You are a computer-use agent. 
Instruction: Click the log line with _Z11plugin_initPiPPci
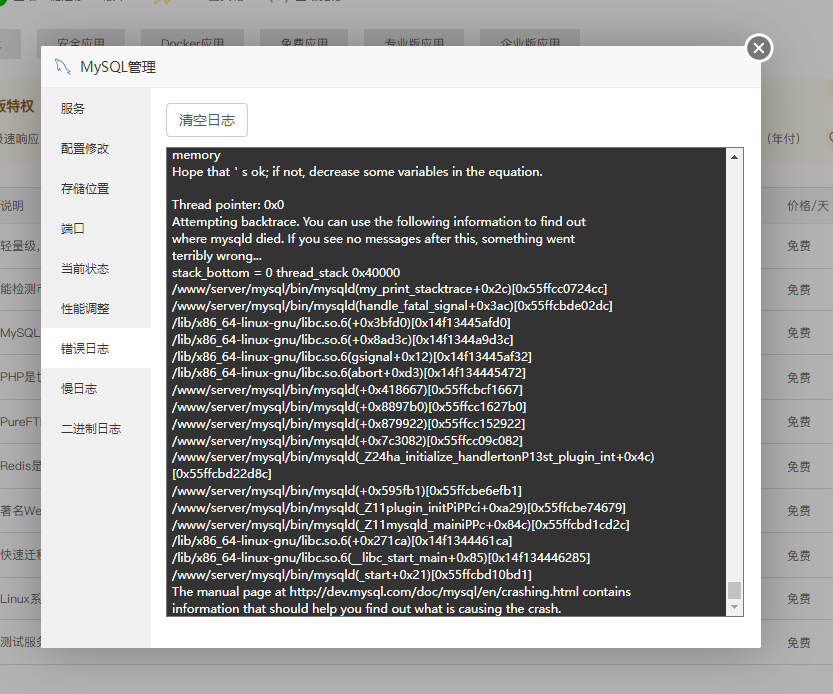[399, 507]
